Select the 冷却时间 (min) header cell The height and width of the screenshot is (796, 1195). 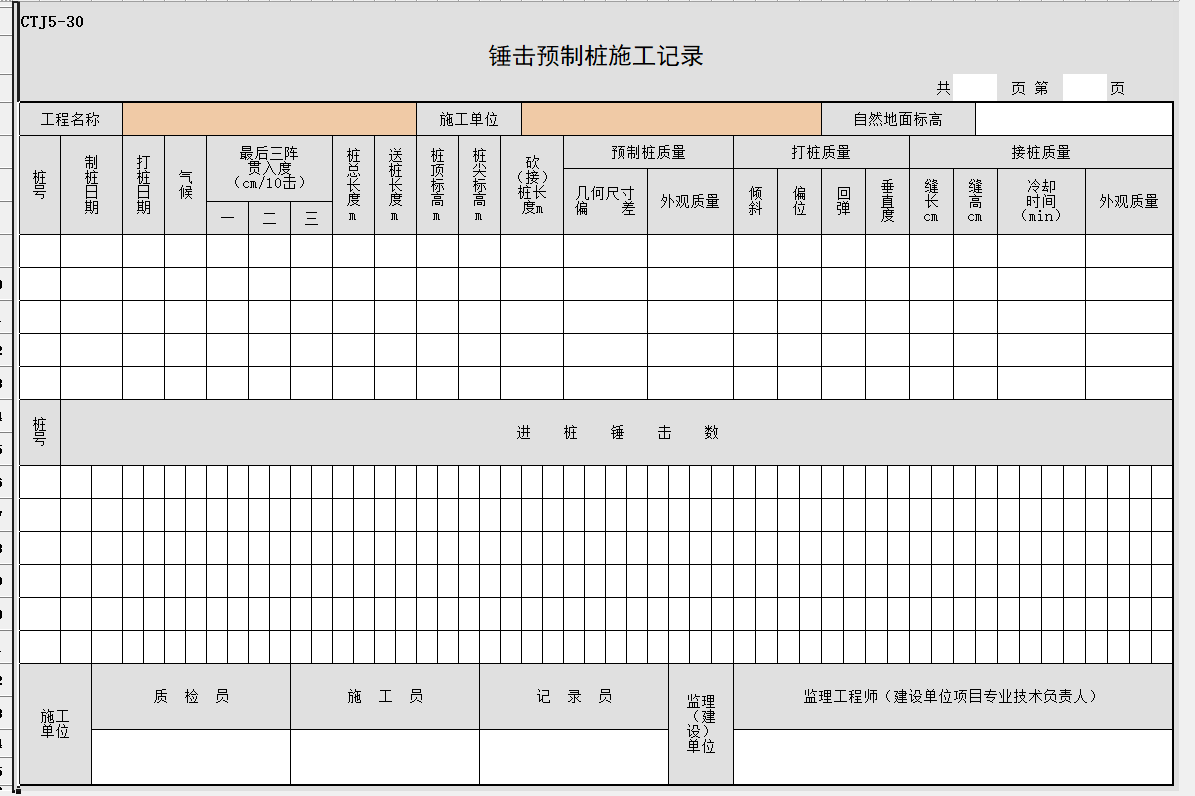tap(1040, 201)
